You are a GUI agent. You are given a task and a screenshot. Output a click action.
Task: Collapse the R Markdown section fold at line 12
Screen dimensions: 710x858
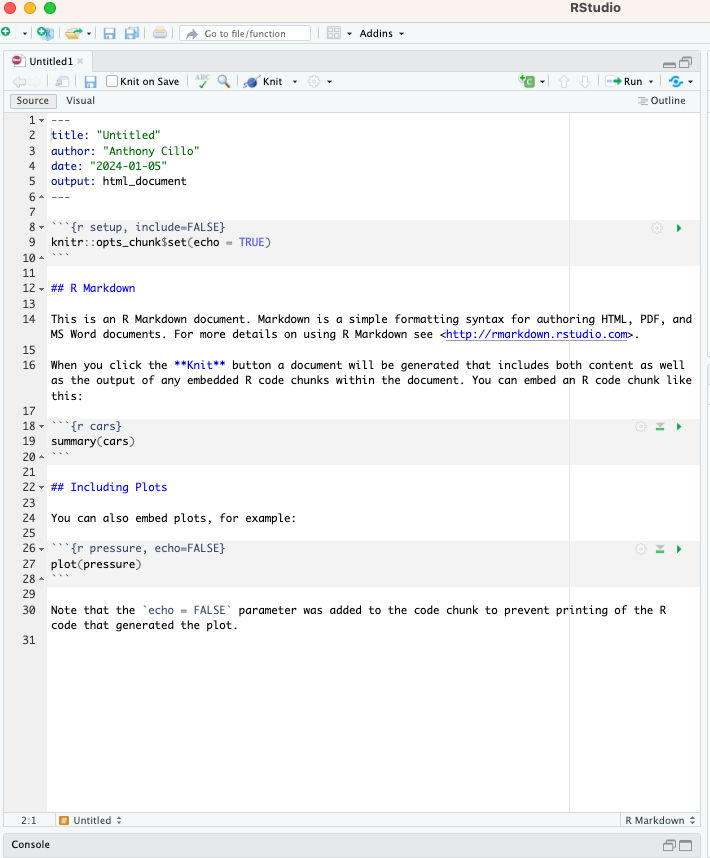click(x=42, y=289)
